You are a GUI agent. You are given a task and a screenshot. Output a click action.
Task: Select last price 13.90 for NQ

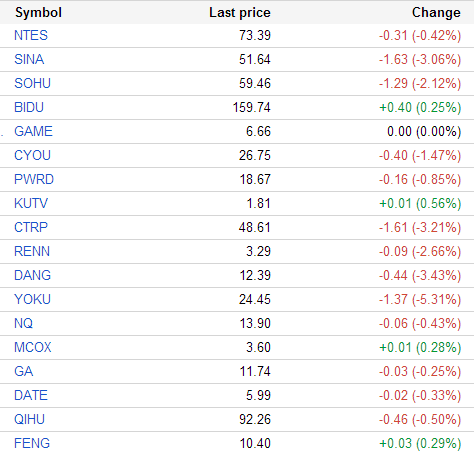[x=255, y=323]
